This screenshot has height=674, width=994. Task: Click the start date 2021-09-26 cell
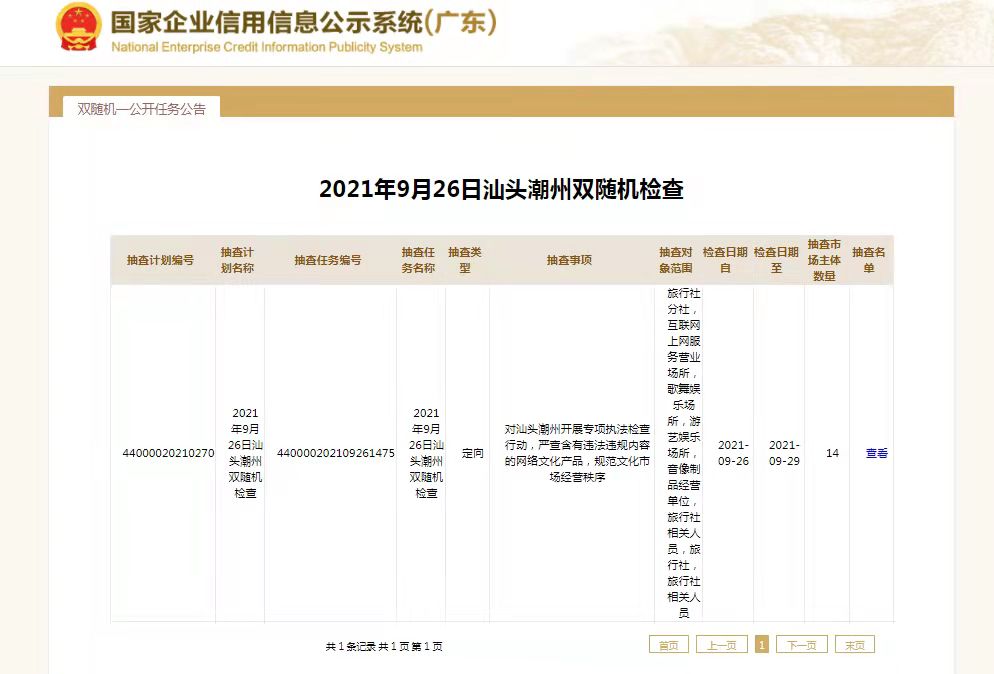733,453
